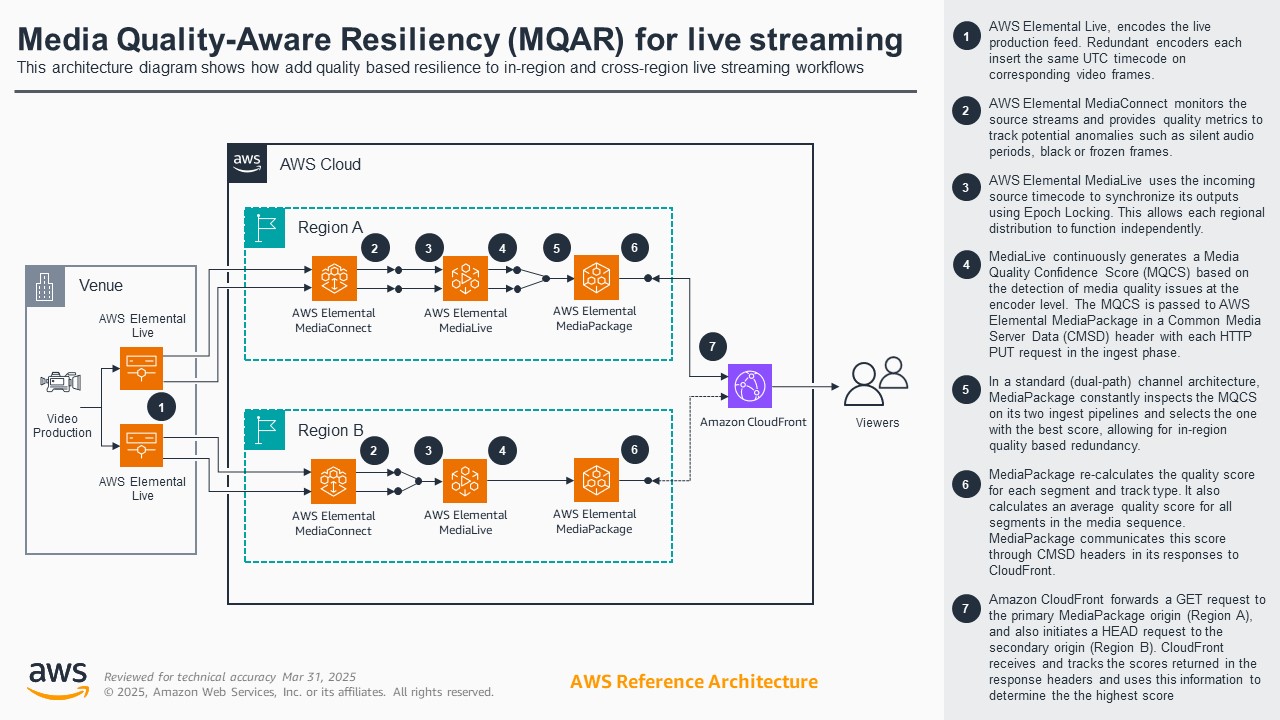This screenshot has height=720, width=1280.
Task: Select the Region A flag icon
Action: coord(263,228)
